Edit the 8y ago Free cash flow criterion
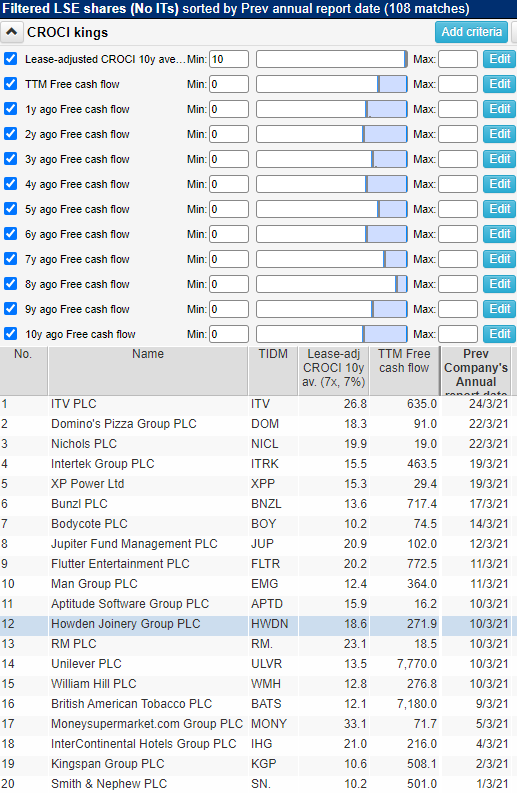The image size is (517, 793). (x=499, y=284)
